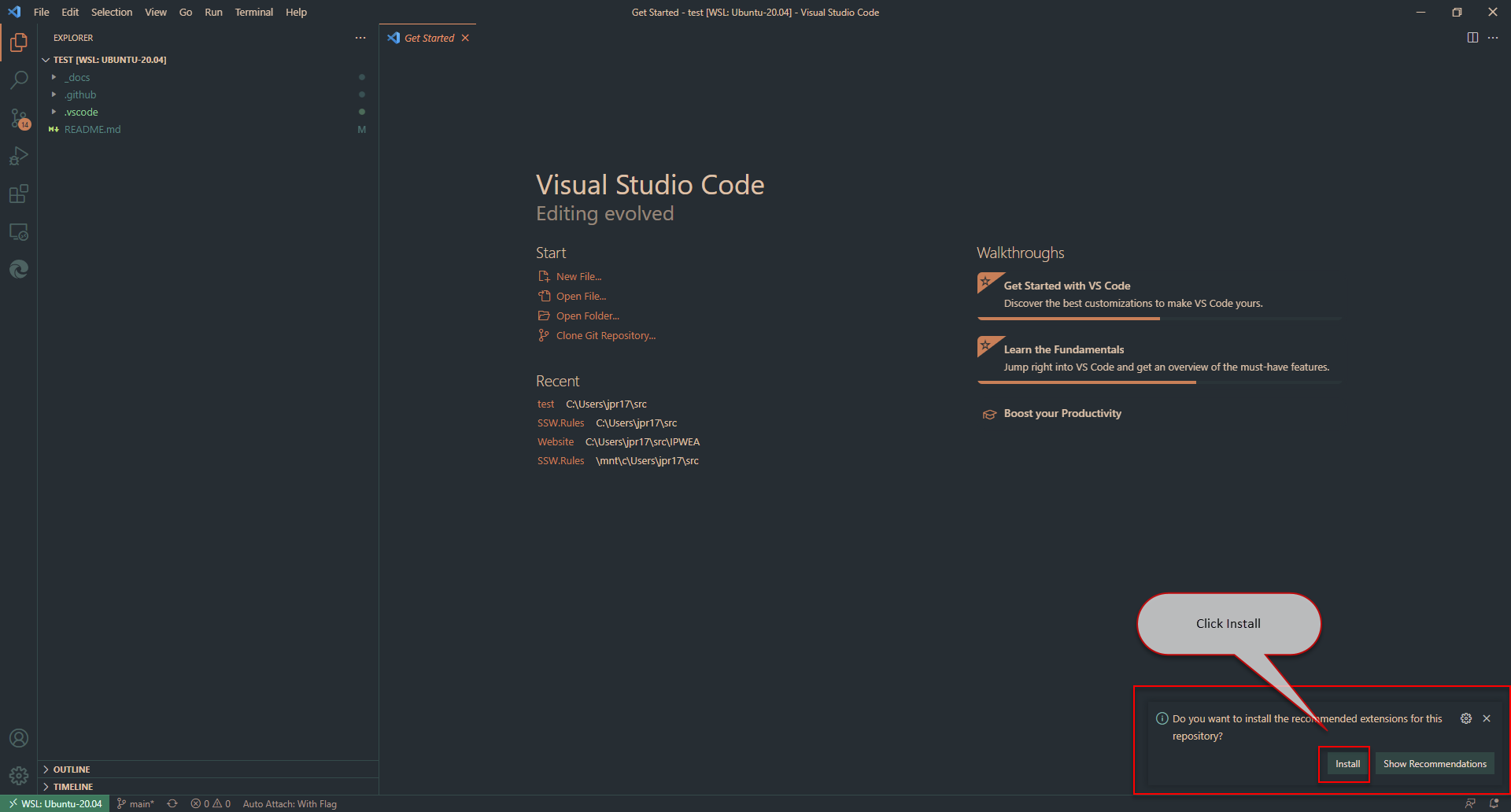The width and height of the screenshot is (1511, 812).
Task: Open recent SSW.Rules at \mnt\c path
Action: pyautogui.click(x=561, y=460)
